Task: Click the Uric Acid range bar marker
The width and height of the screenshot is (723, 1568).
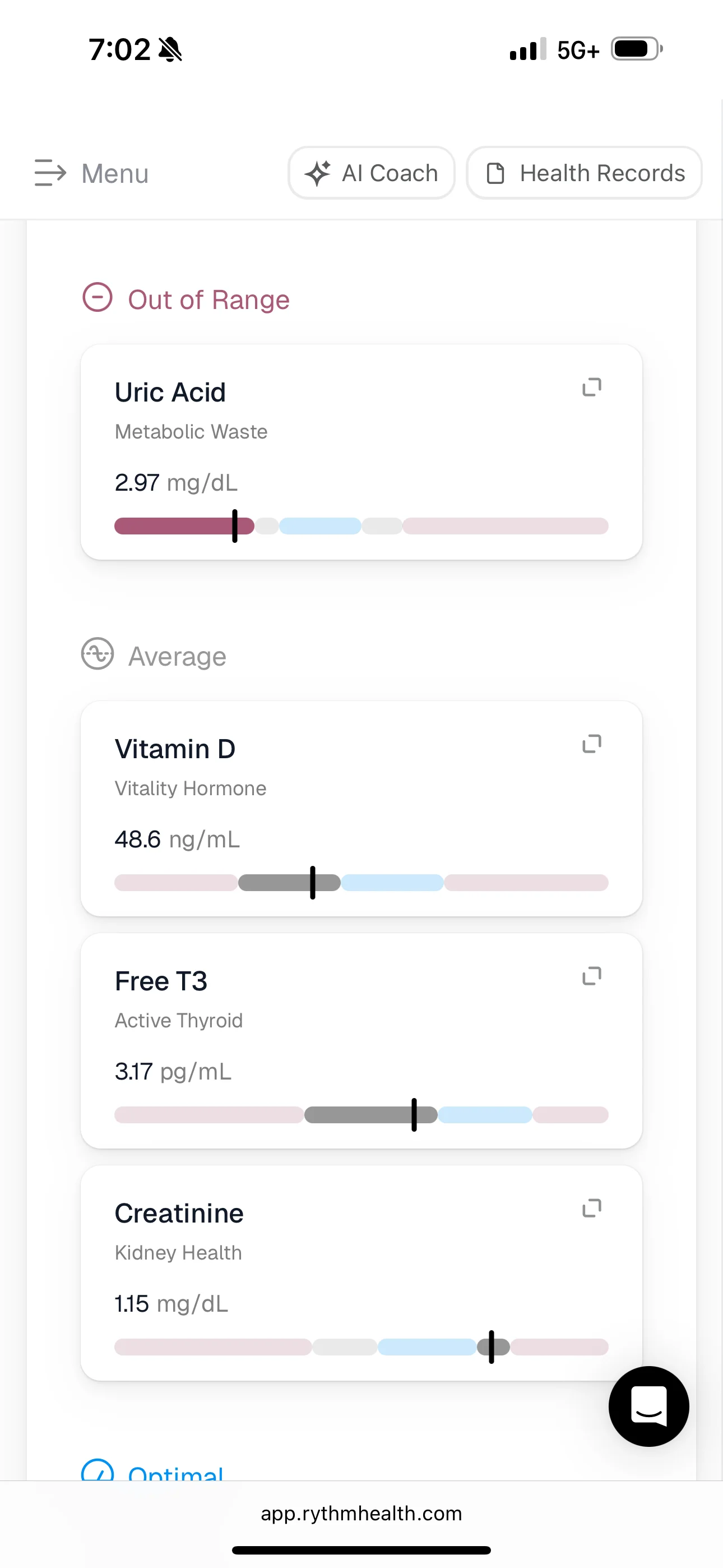Action: [x=235, y=526]
